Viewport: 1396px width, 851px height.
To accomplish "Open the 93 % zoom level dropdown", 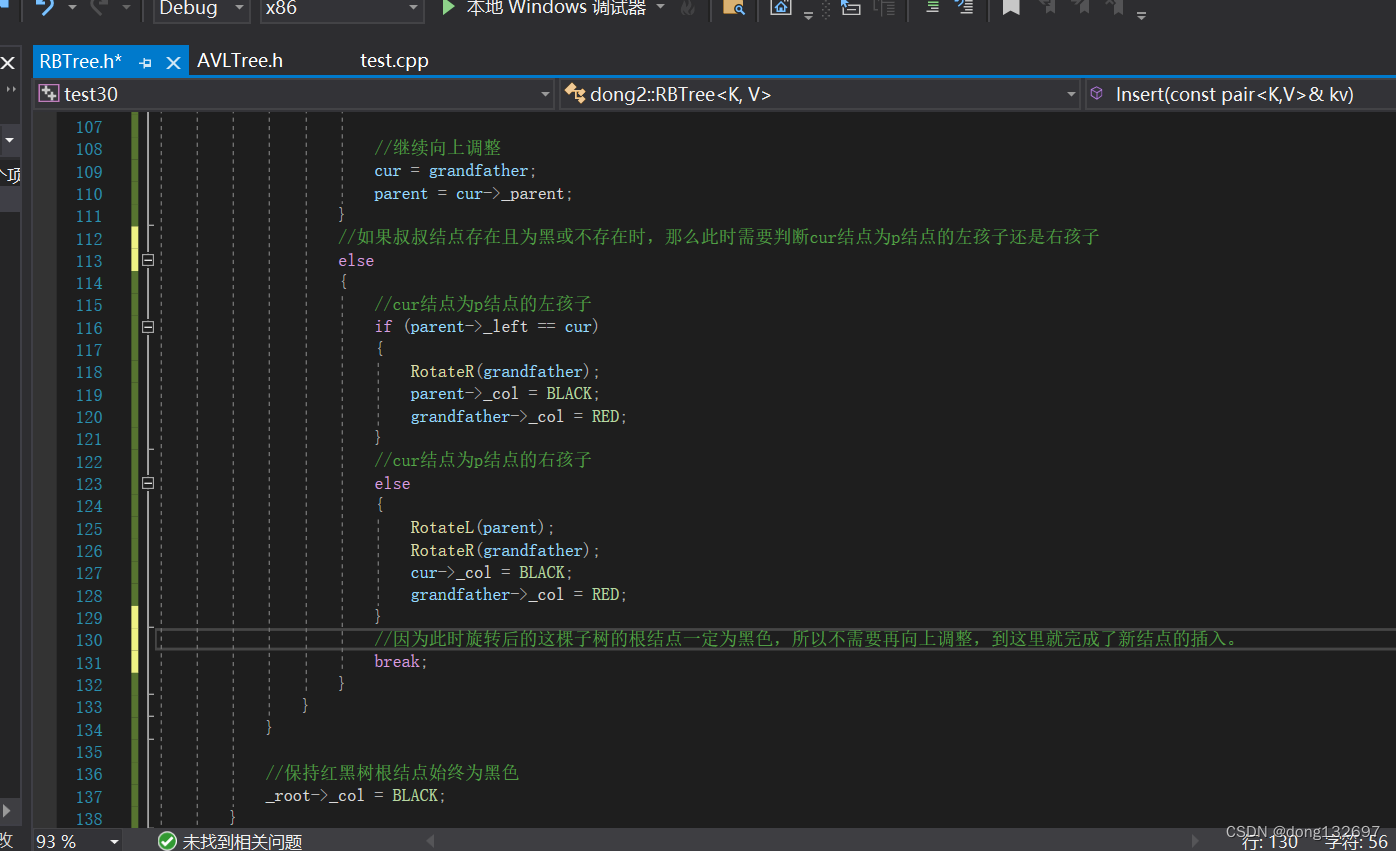I will pyautogui.click(x=78, y=841).
